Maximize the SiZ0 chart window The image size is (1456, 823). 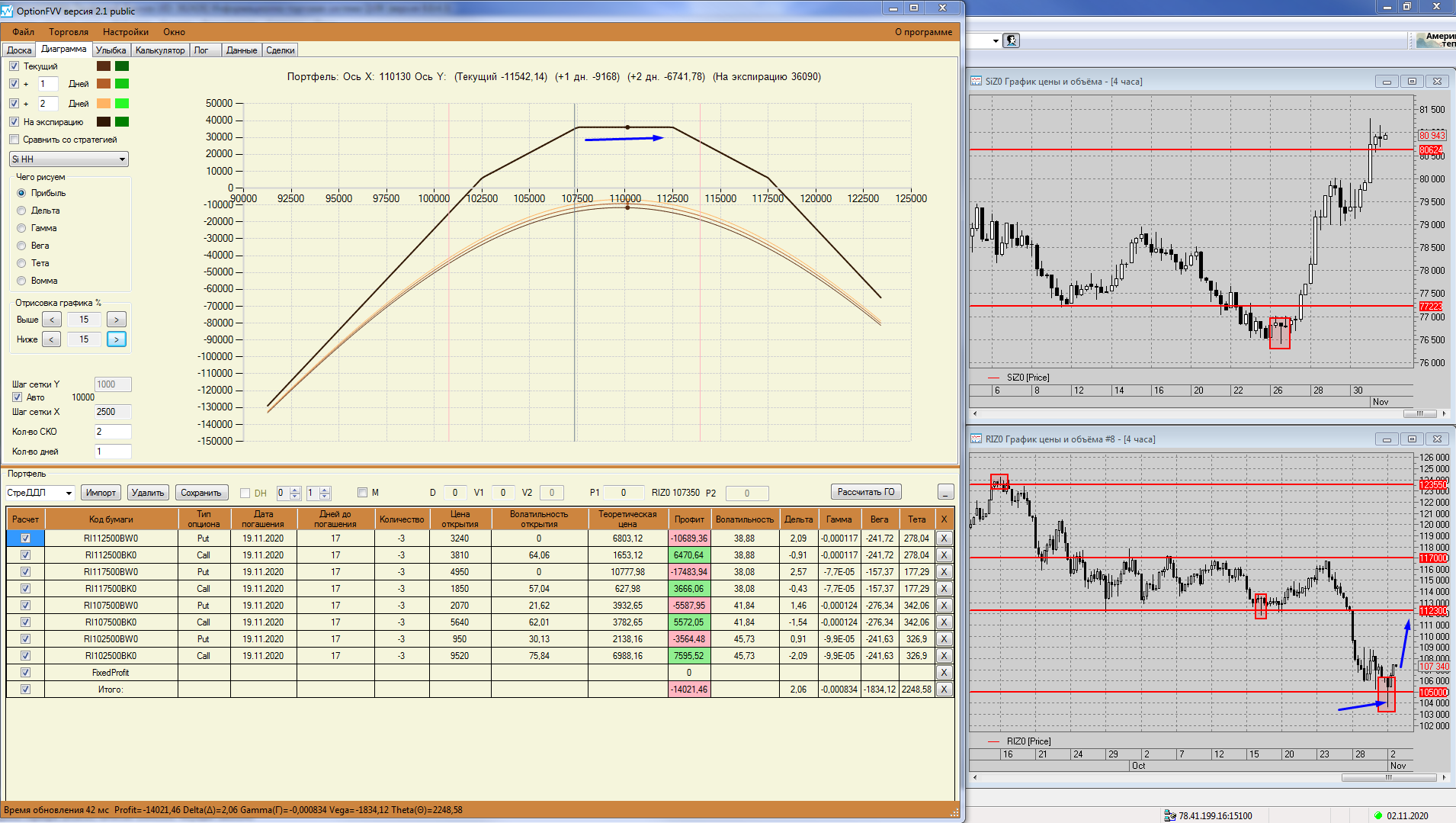point(1412,82)
